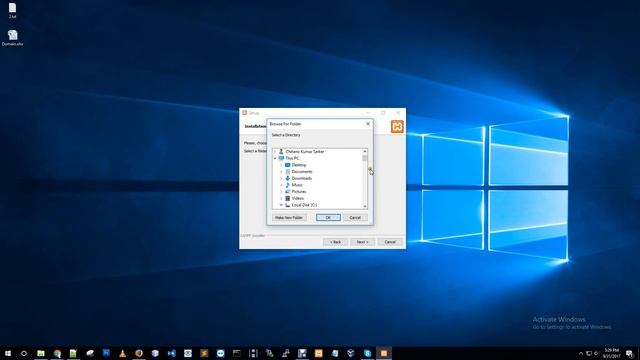Image resolution: width=640 pixels, height=360 pixels.
Task: Expand the Music folder node
Action: pyautogui.click(x=281, y=185)
